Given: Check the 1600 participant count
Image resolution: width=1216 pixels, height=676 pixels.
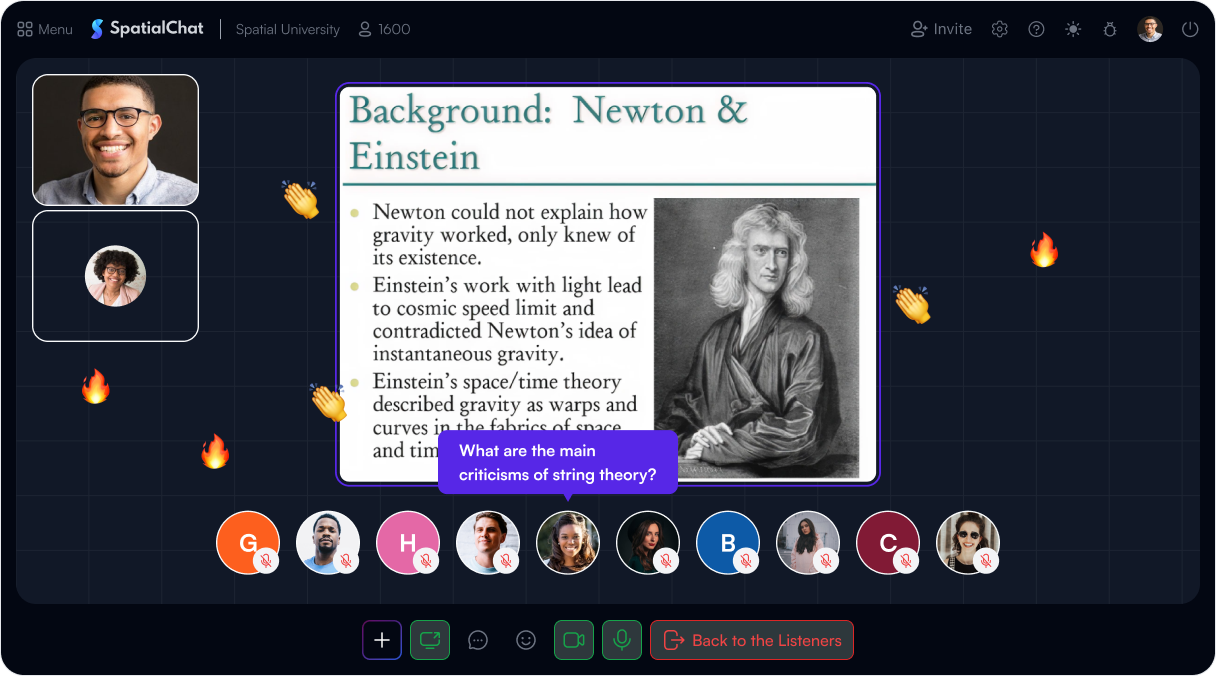Looking at the screenshot, I should click(x=384, y=29).
